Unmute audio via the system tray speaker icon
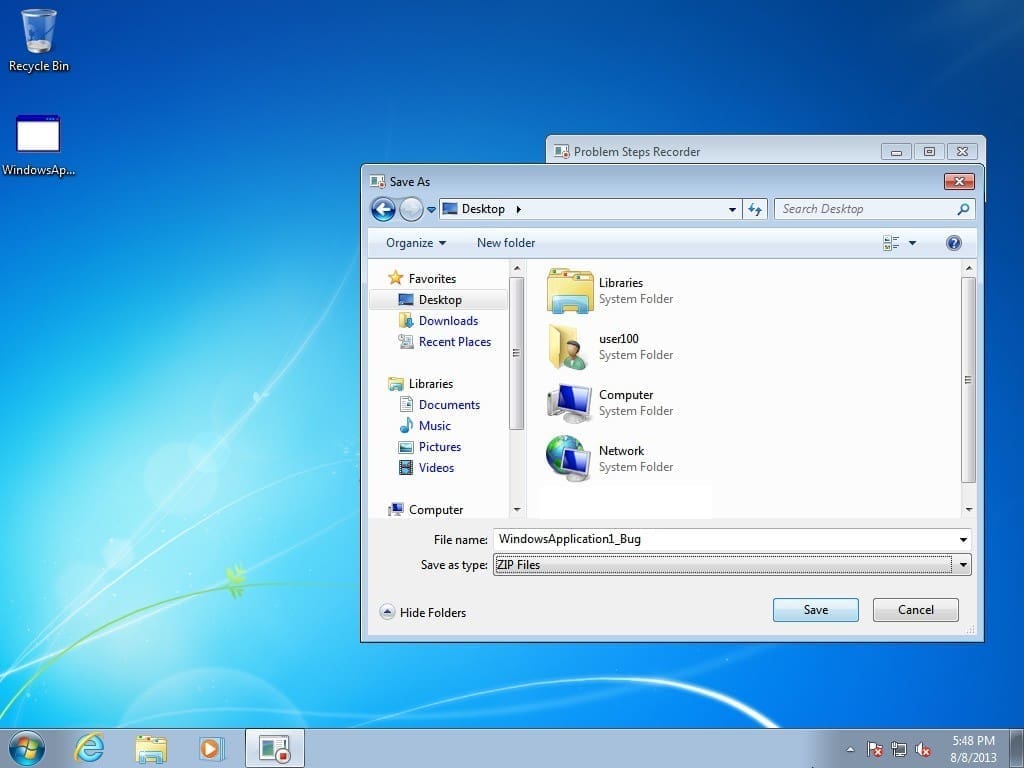The image size is (1024, 768). coord(923,748)
